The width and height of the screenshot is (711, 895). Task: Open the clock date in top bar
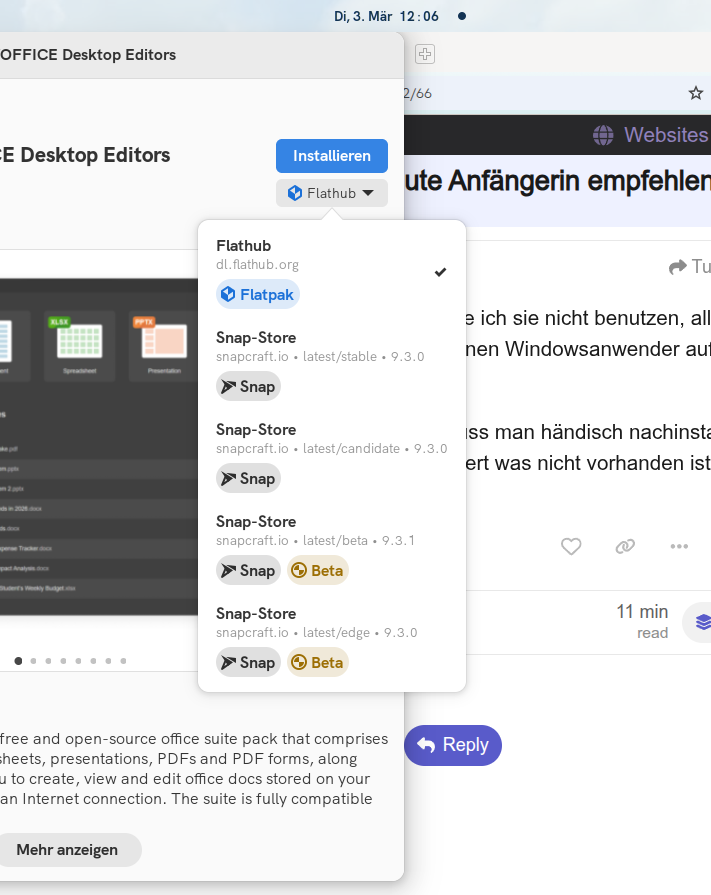coord(386,16)
